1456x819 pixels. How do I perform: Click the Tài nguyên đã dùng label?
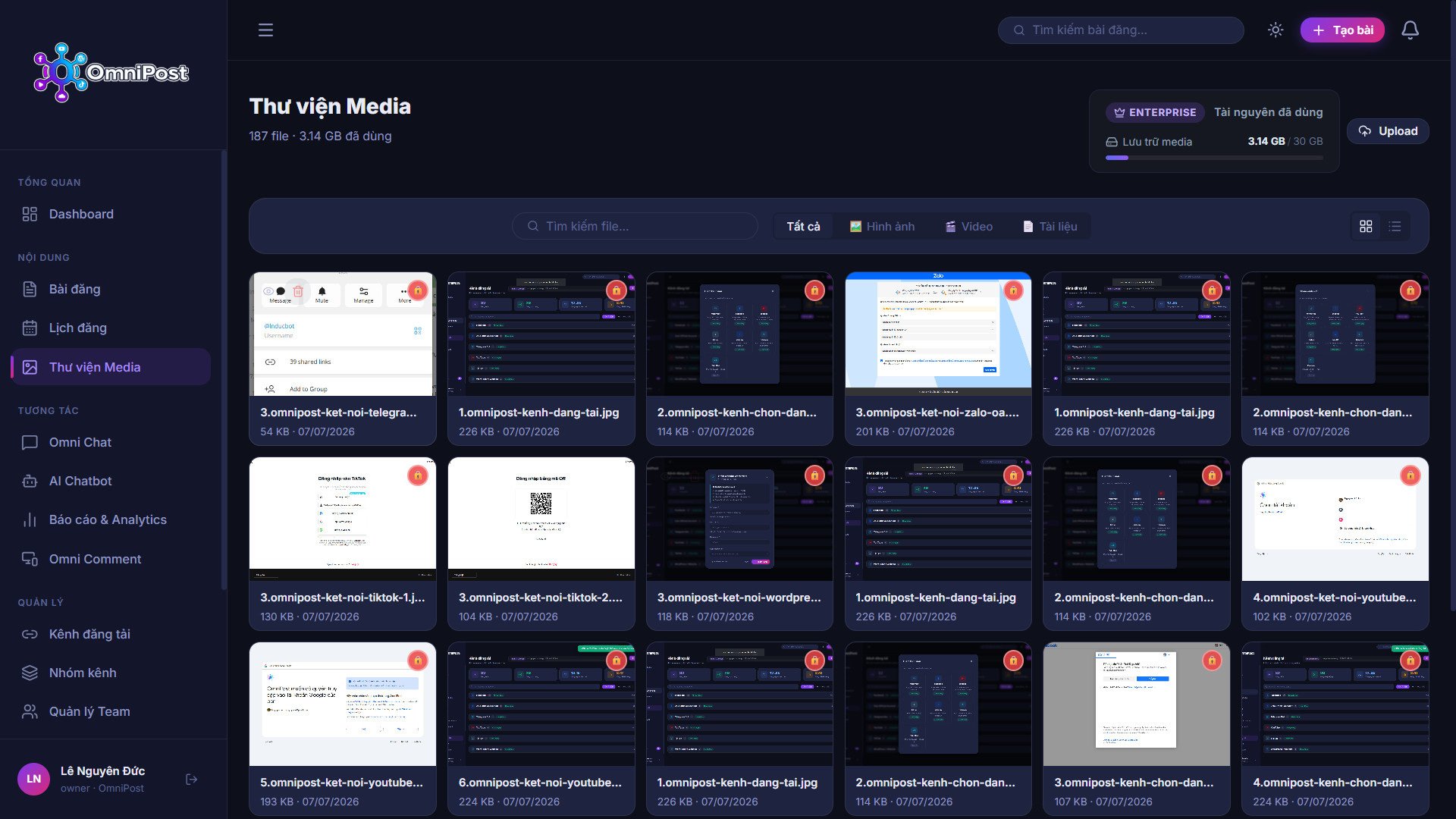(x=1268, y=112)
